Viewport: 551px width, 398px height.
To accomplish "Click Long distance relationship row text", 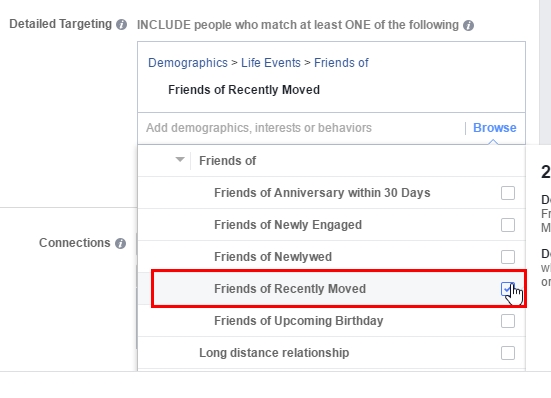I will (x=274, y=353).
